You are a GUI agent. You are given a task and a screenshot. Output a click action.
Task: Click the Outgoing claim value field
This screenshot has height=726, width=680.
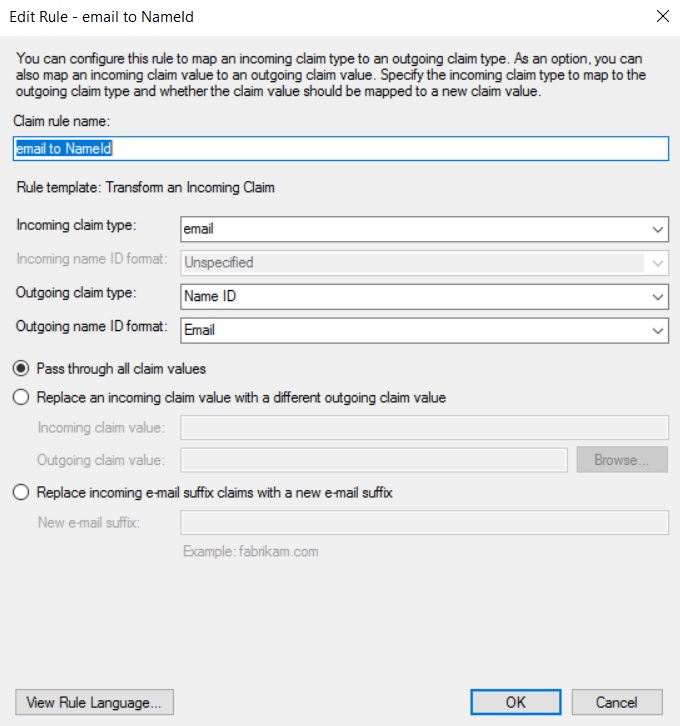[x=374, y=460]
